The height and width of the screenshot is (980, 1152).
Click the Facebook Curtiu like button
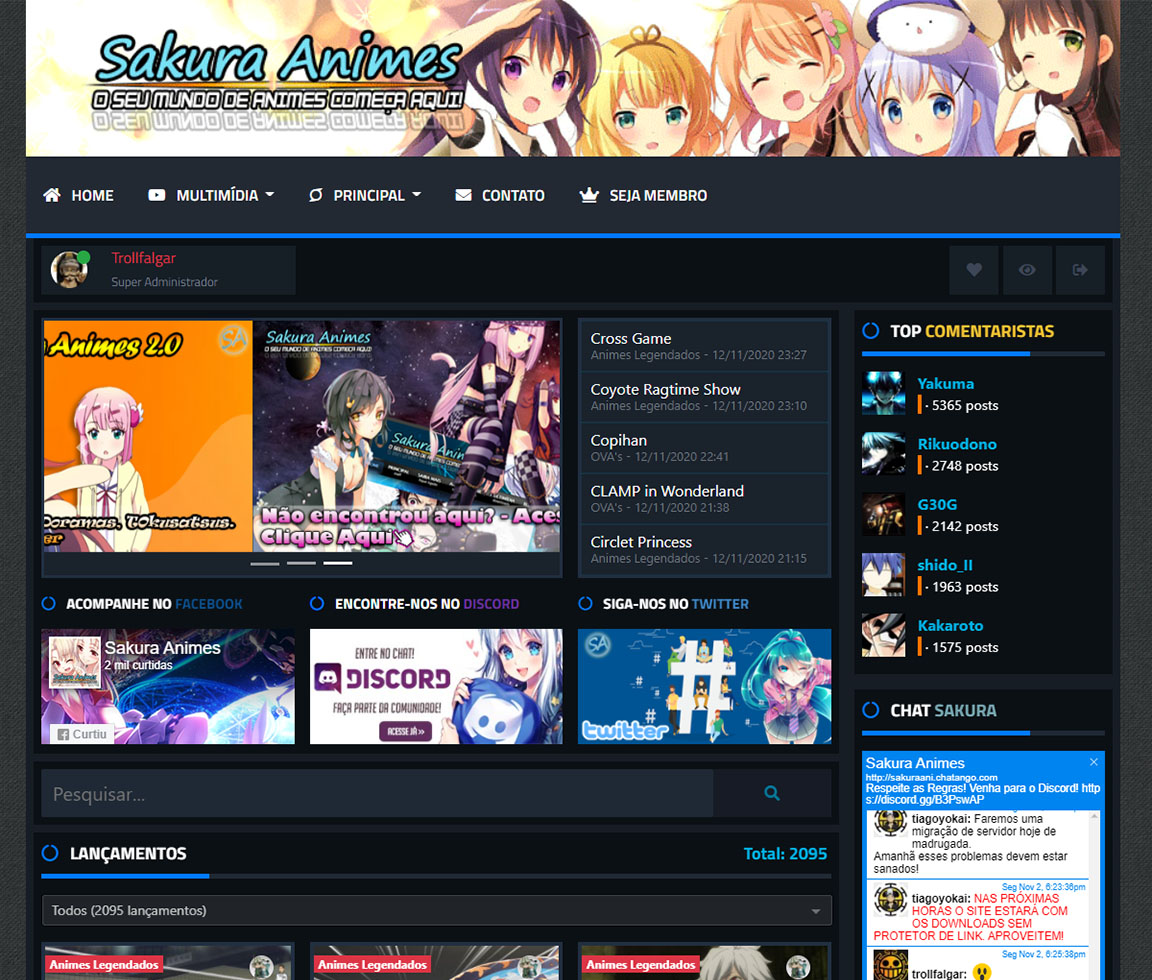pos(82,734)
